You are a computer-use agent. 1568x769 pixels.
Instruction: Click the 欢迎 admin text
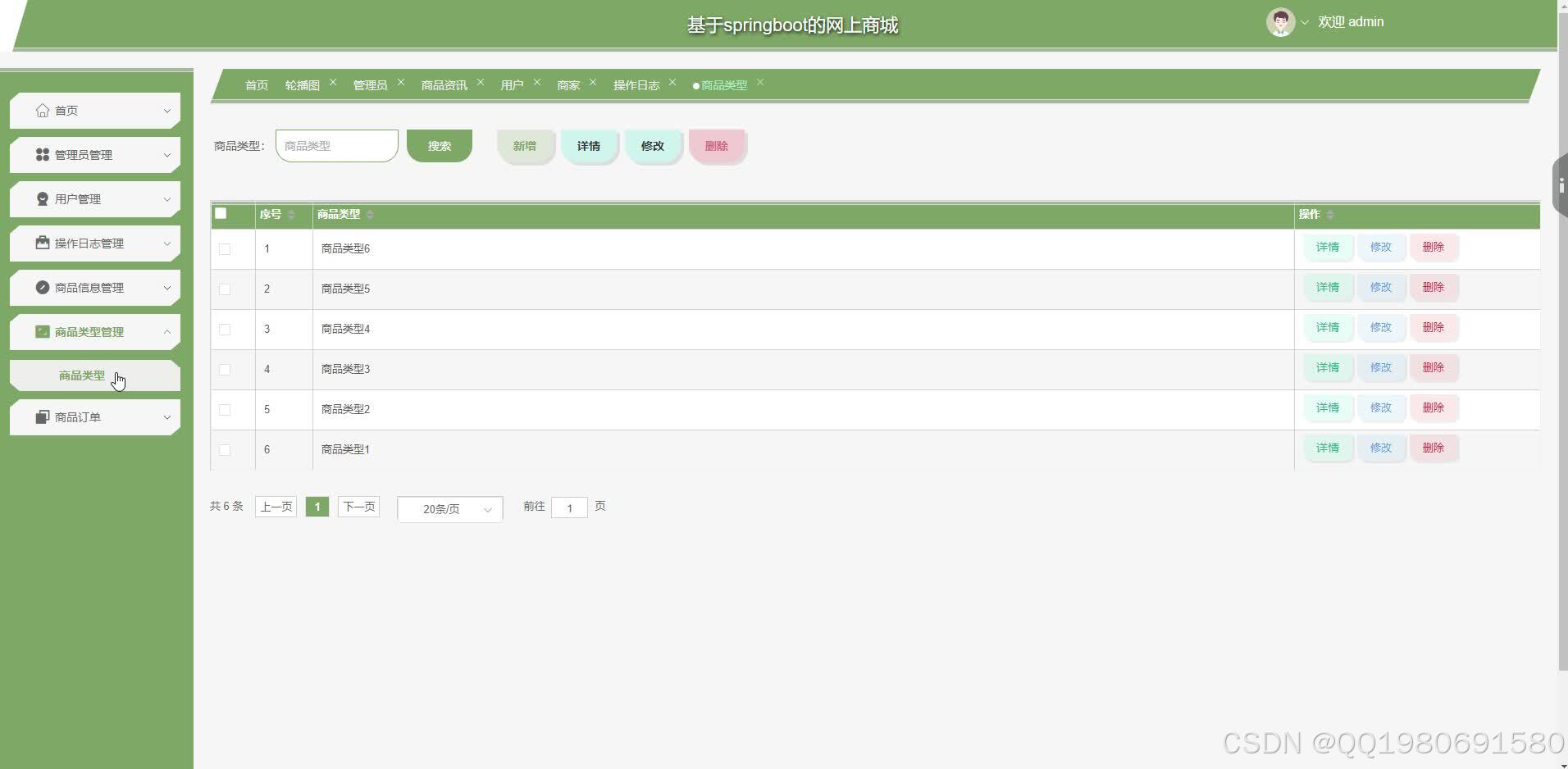(1351, 22)
